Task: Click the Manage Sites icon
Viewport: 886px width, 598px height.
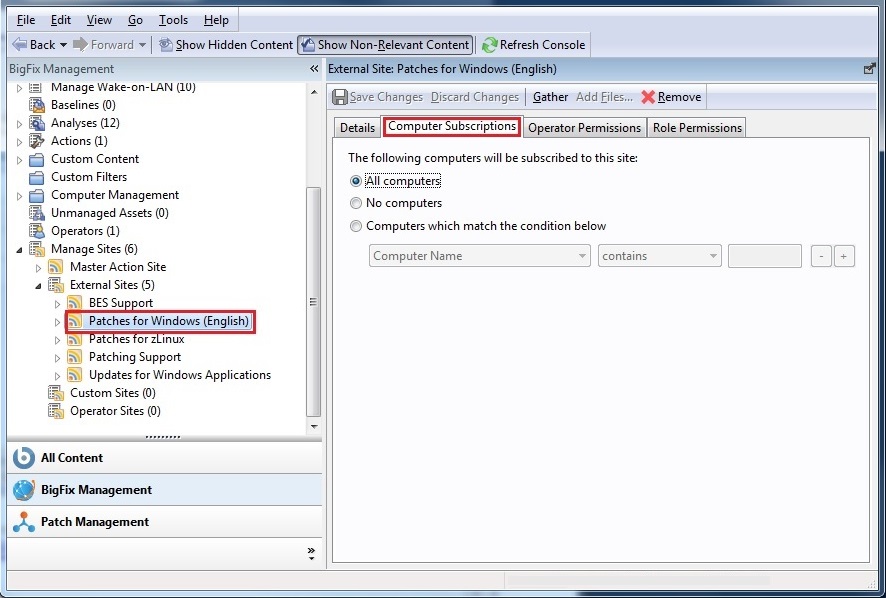Action: coord(37,249)
